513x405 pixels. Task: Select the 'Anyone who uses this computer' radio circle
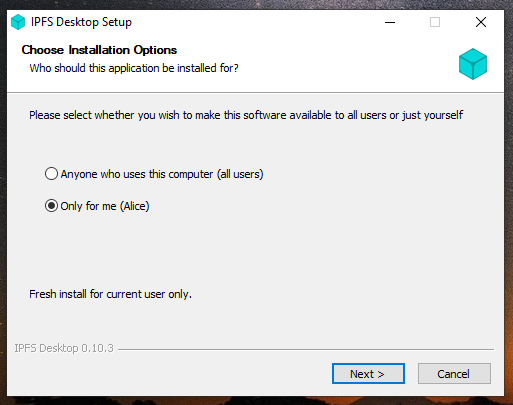(x=51, y=174)
